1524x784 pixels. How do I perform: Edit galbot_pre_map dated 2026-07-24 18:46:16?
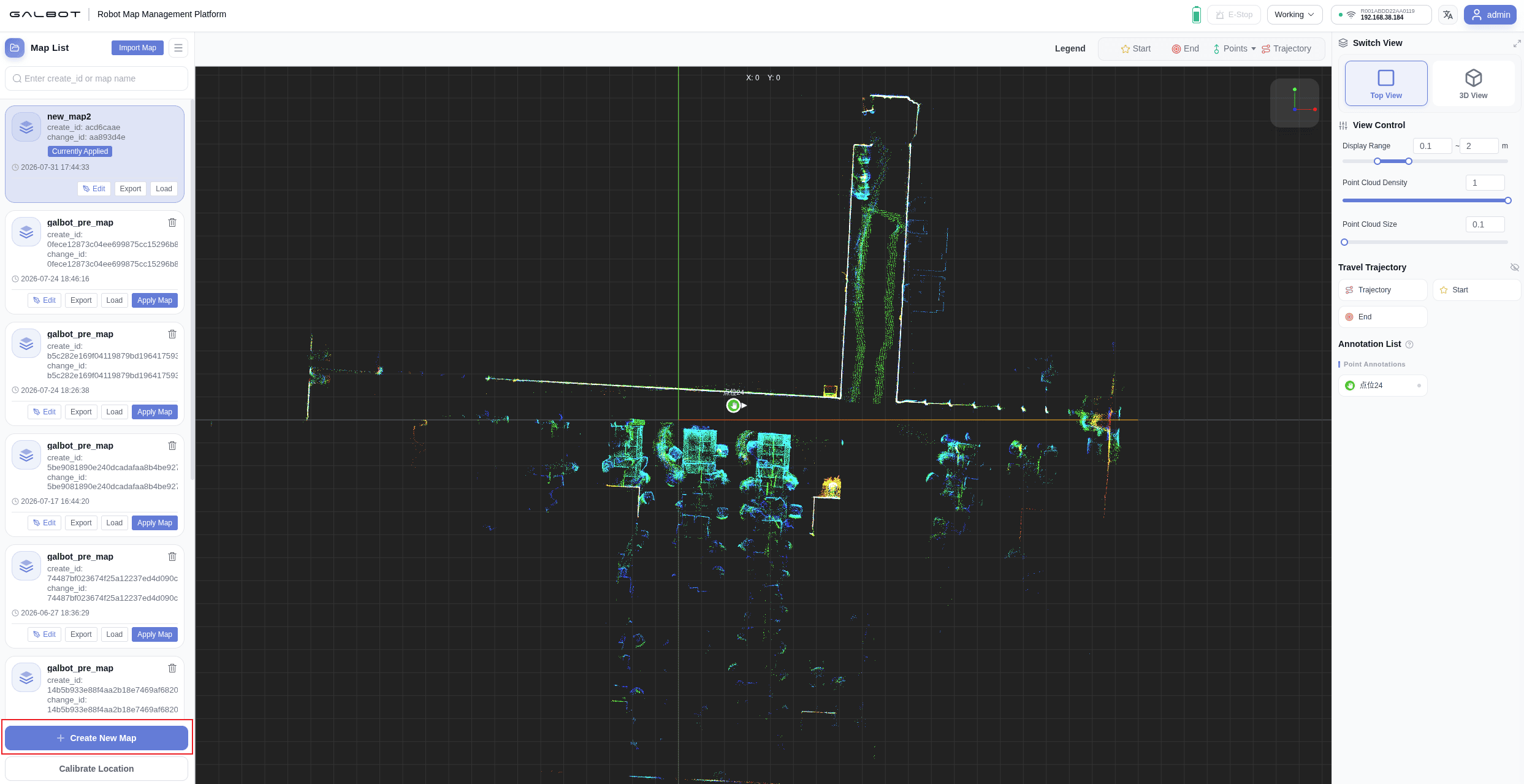pyautogui.click(x=44, y=300)
